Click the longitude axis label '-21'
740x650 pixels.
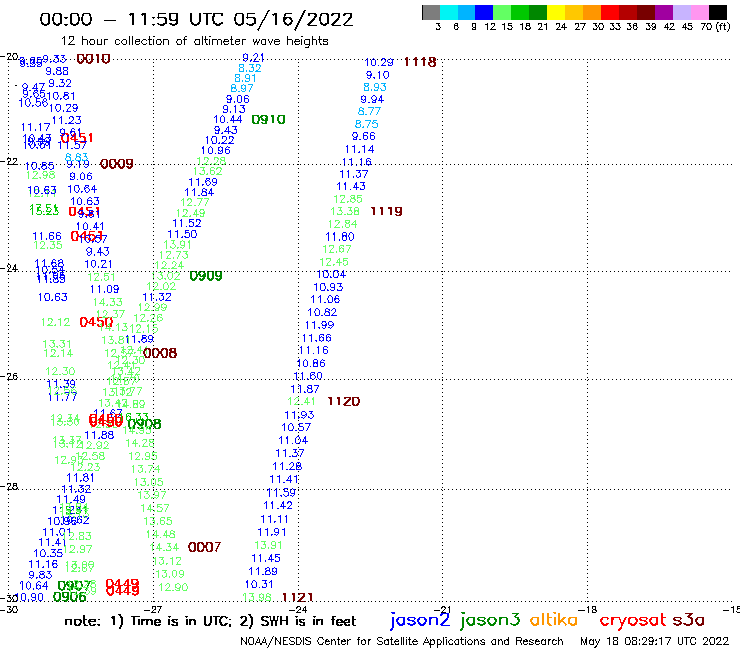(x=442, y=609)
